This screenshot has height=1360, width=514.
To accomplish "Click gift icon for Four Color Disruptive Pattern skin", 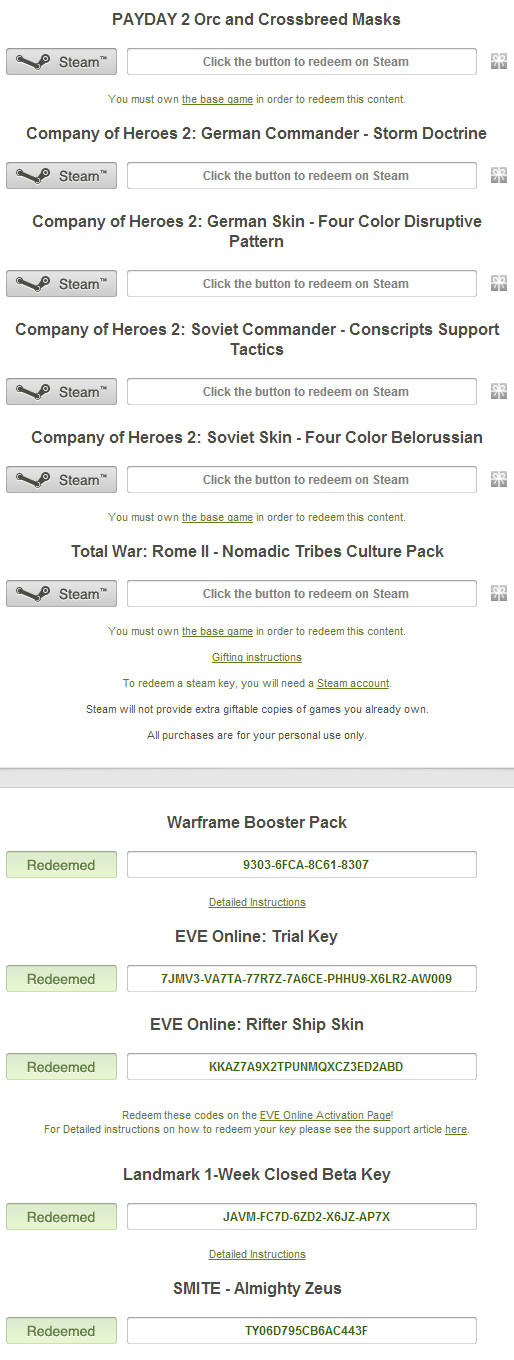I will click(x=498, y=284).
